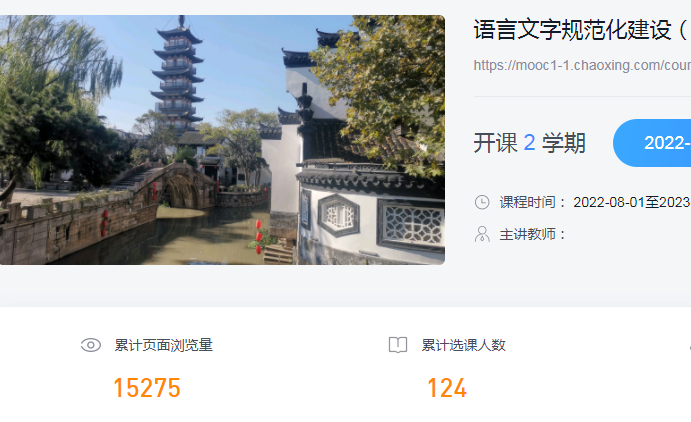Image resolution: width=691 pixels, height=422 pixels.
Task: Click the 累计选课人数 label
Action: pos(463,345)
